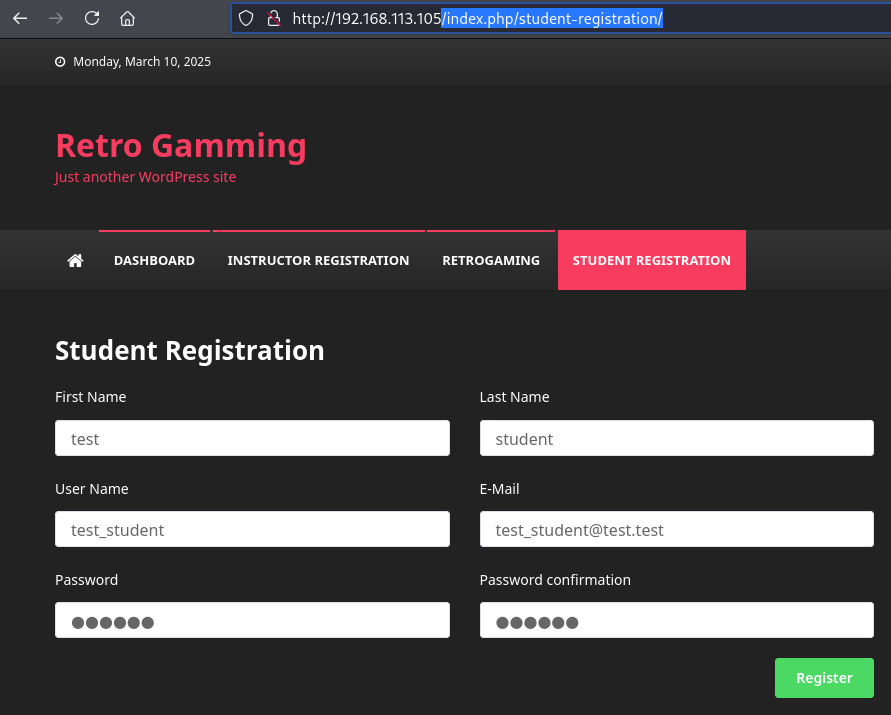The width and height of the screenshot is (891, 715).
Task: Submit the form with Register button
Action: (824, 677)
